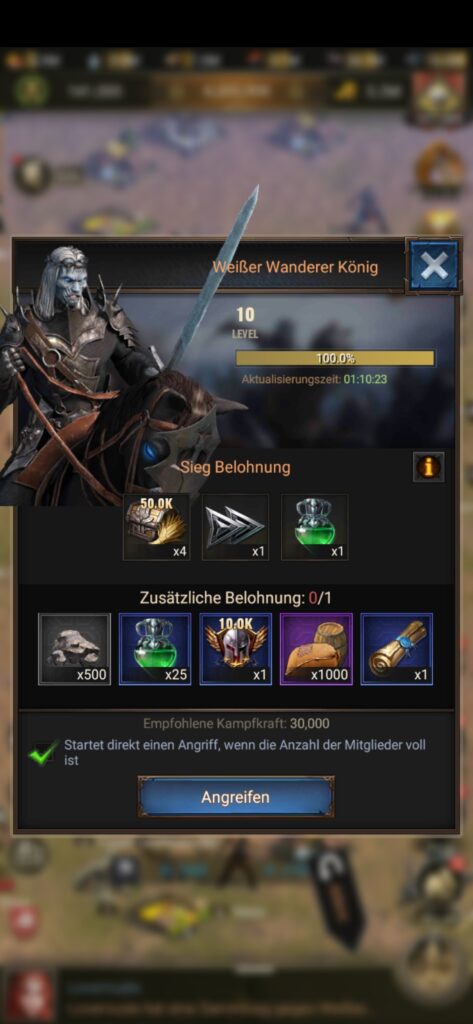Select the stone x500 additional reward
The width and height of the screenshot is (473, 1024).
(x=74, y=648)
